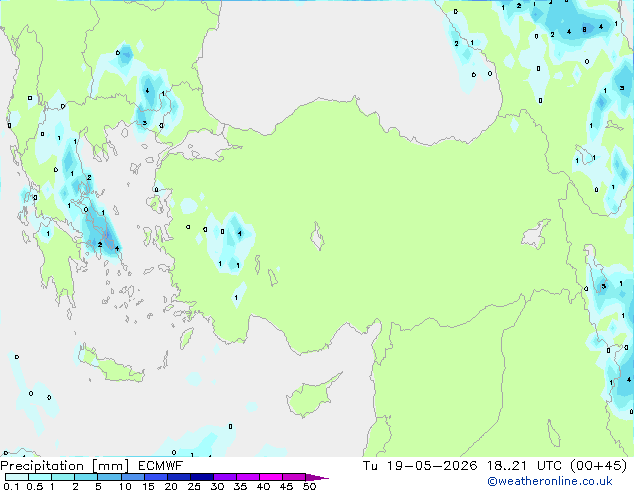Click the "ECMWF" model label
This screenshot has height=490, width=634.
(161, 466)
